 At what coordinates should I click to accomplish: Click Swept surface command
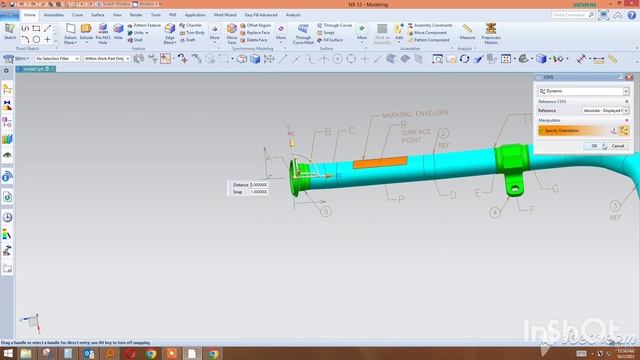click(326, 33)
